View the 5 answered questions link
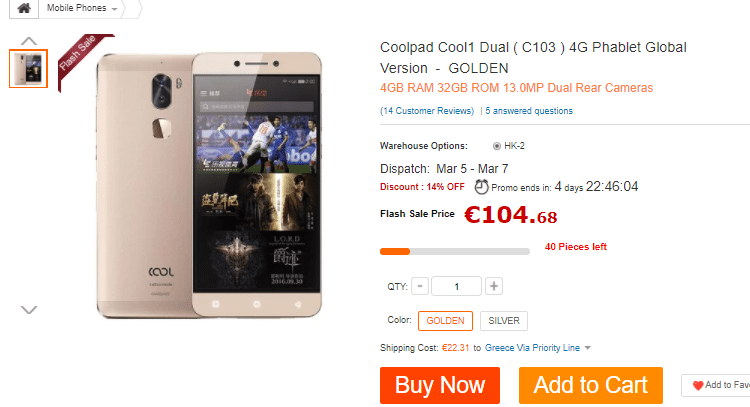Image resolution: width=750 pixels, height=407 pixels. (529, 110)
